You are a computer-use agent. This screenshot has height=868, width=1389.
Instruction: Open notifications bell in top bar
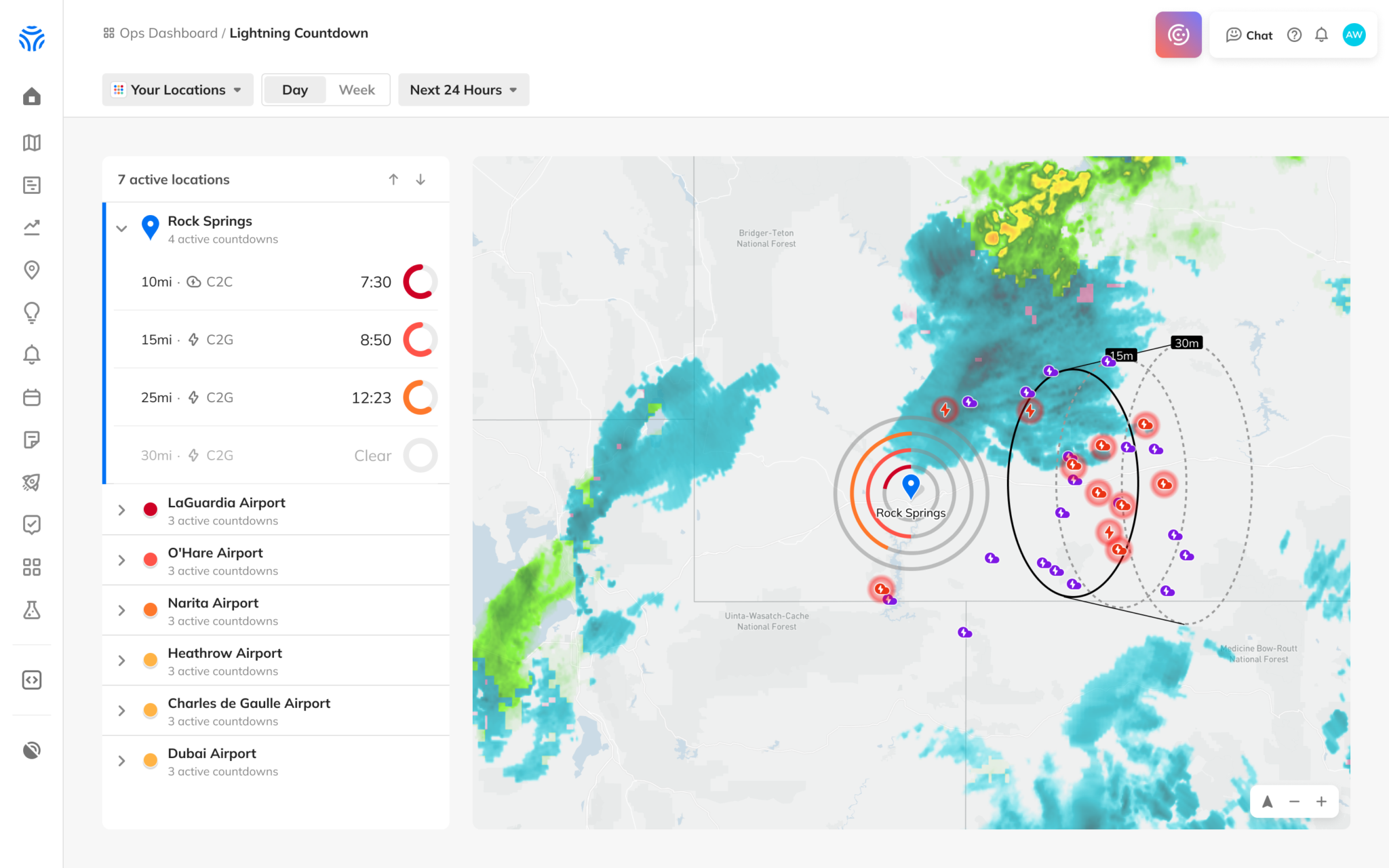pyautogui.click(x=1321, y=35)
